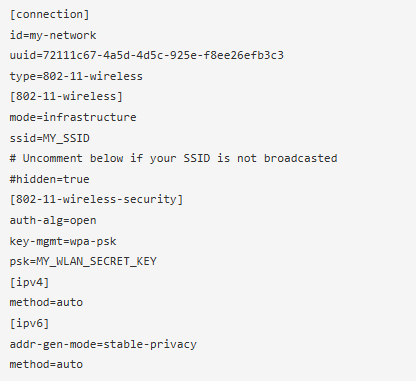Click the 'Uncomment below' comment line
This screenshot has height=381, width=416.
(x=173, y=158)
